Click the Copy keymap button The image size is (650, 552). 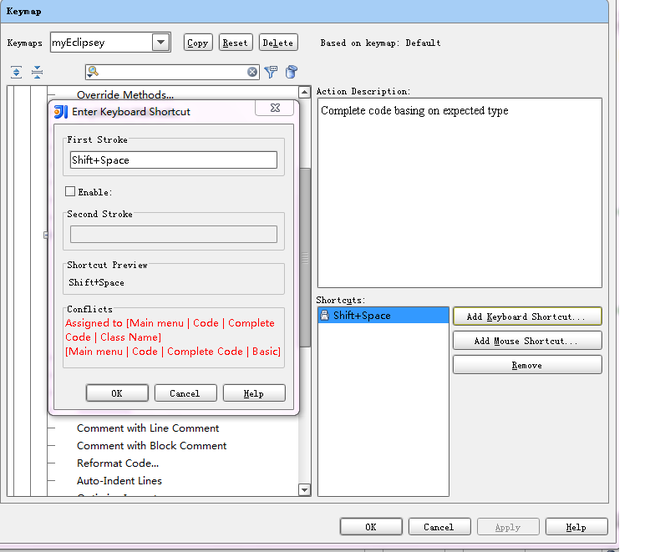tap(198, 43)
